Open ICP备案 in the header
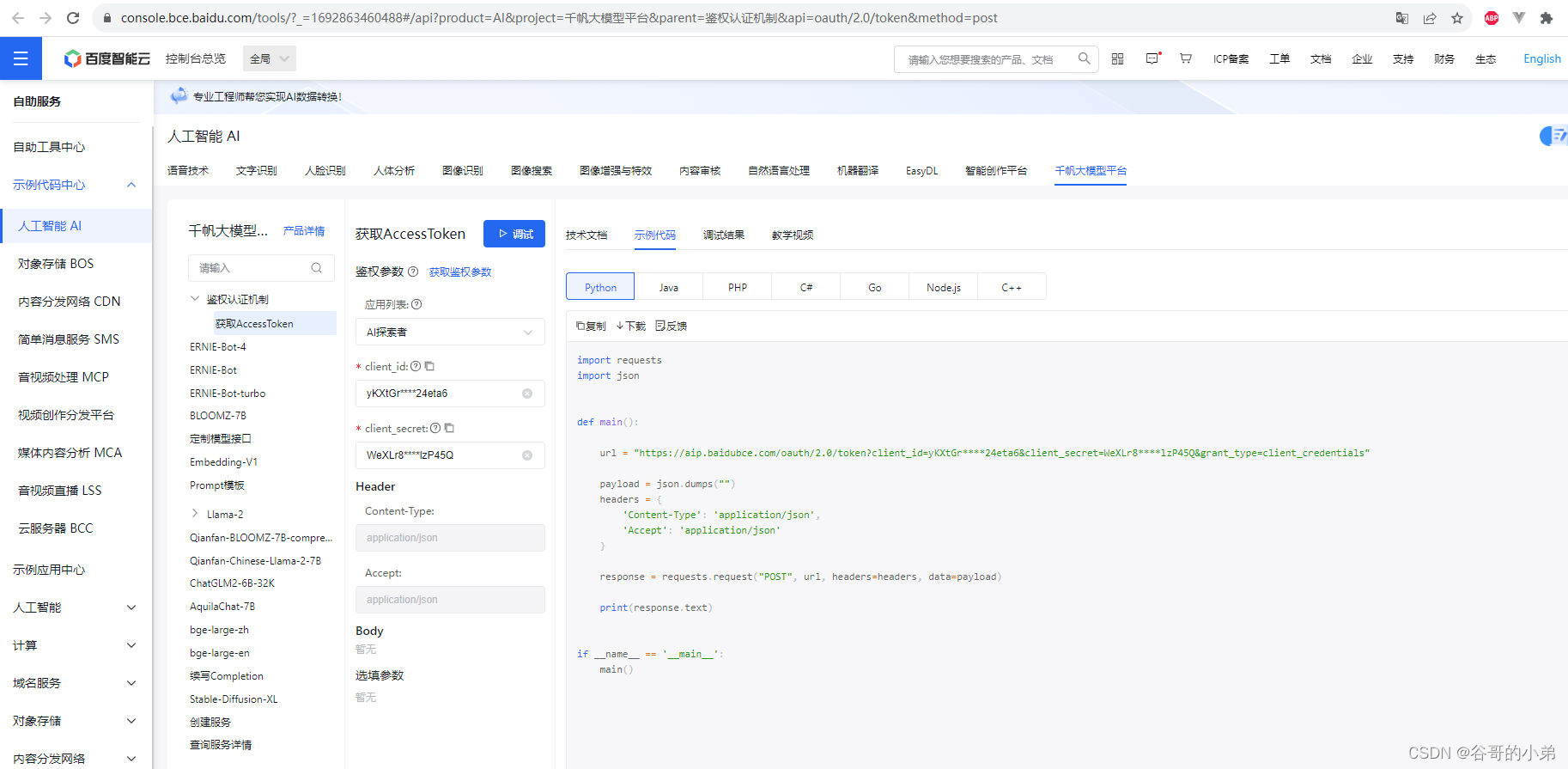Image resolution: width=1568 pixels, height=769 pixels. click(1231, 58)
